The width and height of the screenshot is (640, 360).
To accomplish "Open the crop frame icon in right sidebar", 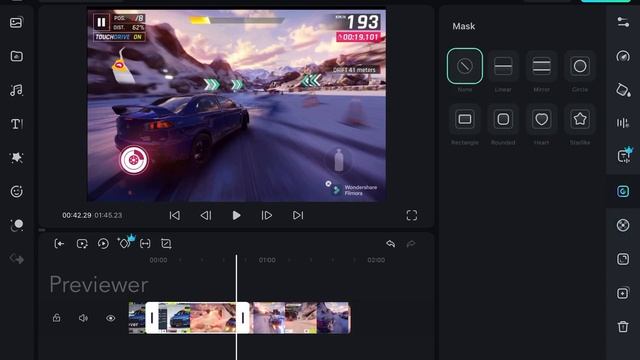I will click(x=623, y=259).
